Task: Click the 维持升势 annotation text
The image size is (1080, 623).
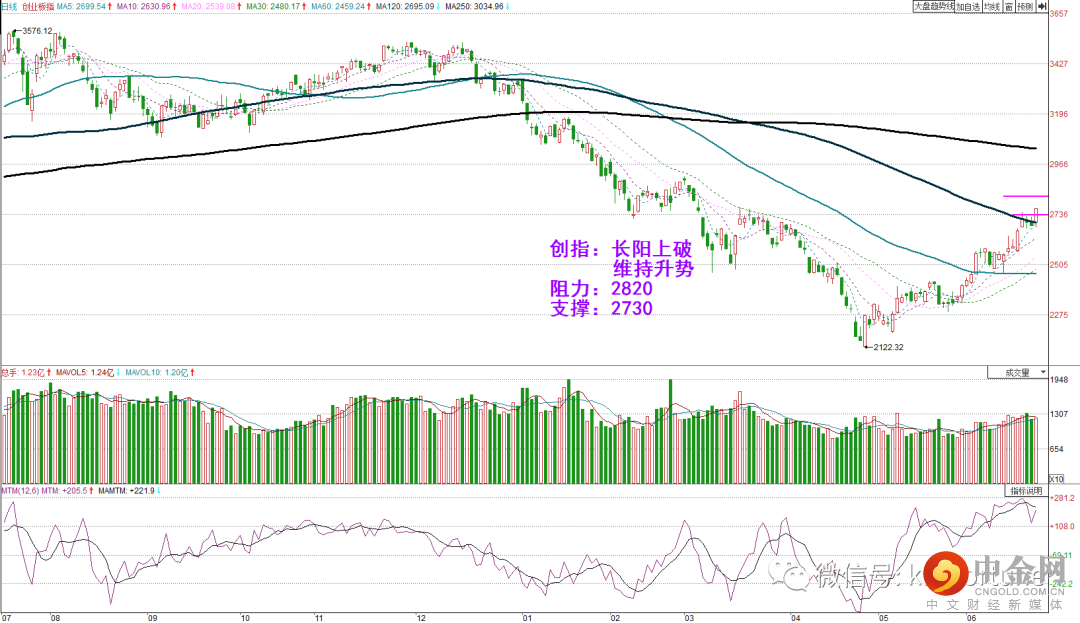Action: 653,268
